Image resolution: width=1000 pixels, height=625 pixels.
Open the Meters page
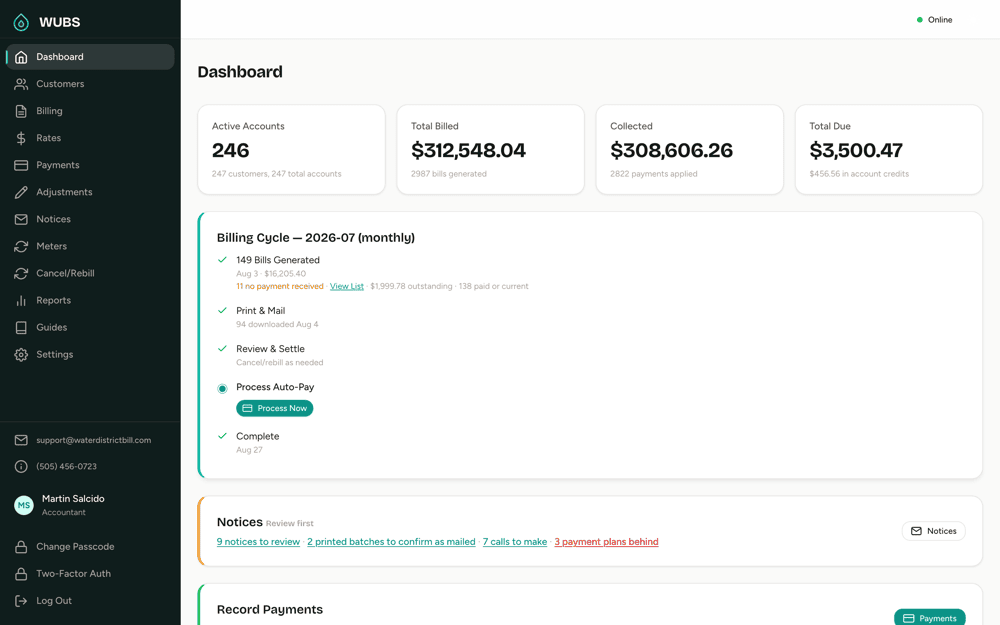point(90,246)
